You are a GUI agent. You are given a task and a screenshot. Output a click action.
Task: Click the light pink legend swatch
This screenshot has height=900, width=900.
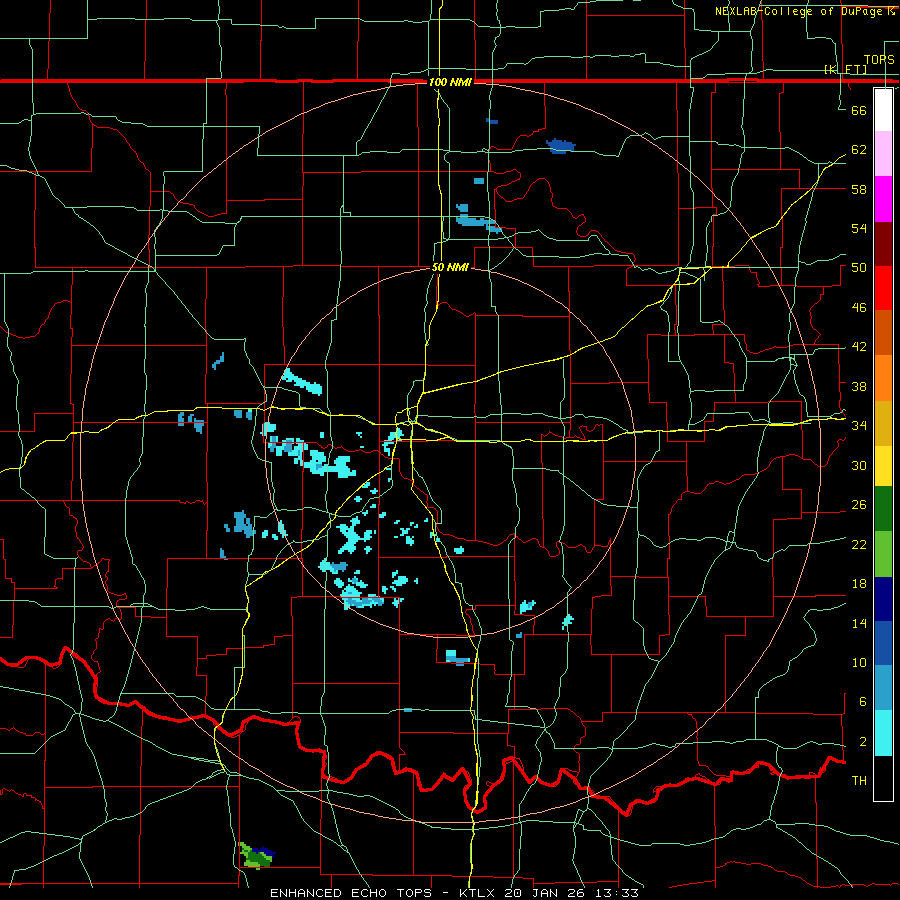click(883, 154)
